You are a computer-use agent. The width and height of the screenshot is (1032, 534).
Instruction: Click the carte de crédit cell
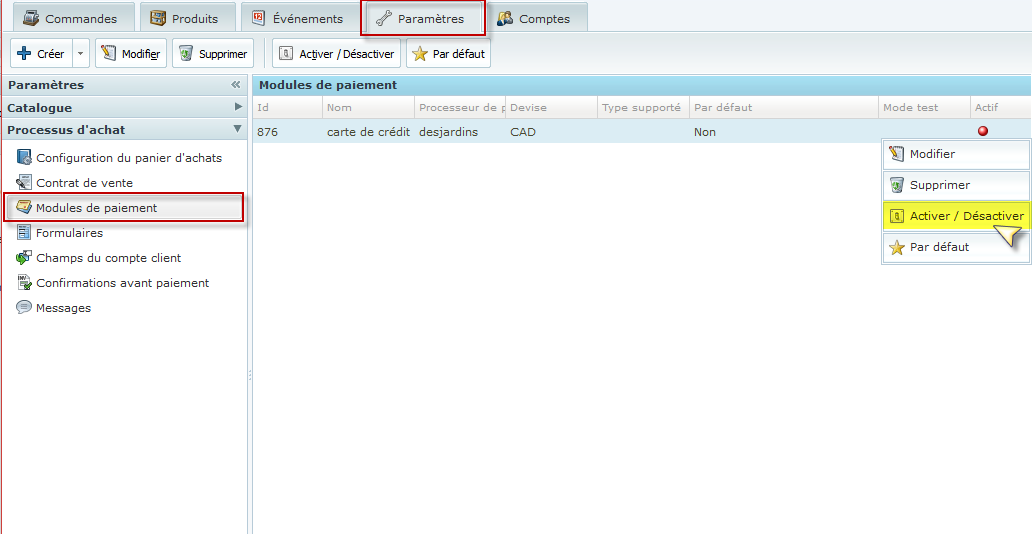click(369, 132)
